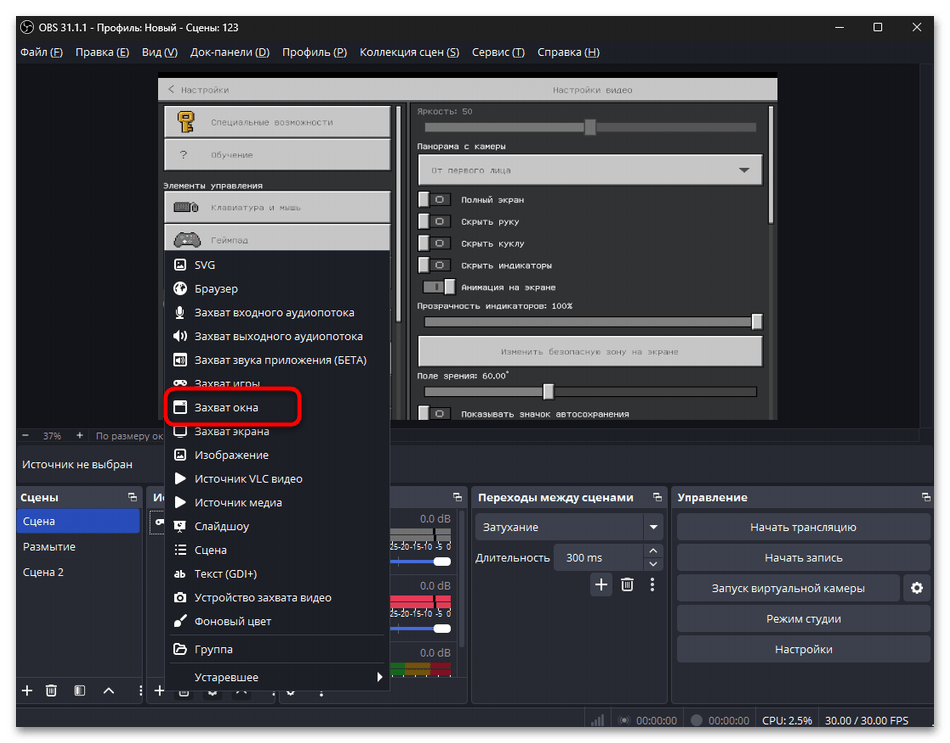
Task: Open the Док-панели menu
Action: (230, 52)
